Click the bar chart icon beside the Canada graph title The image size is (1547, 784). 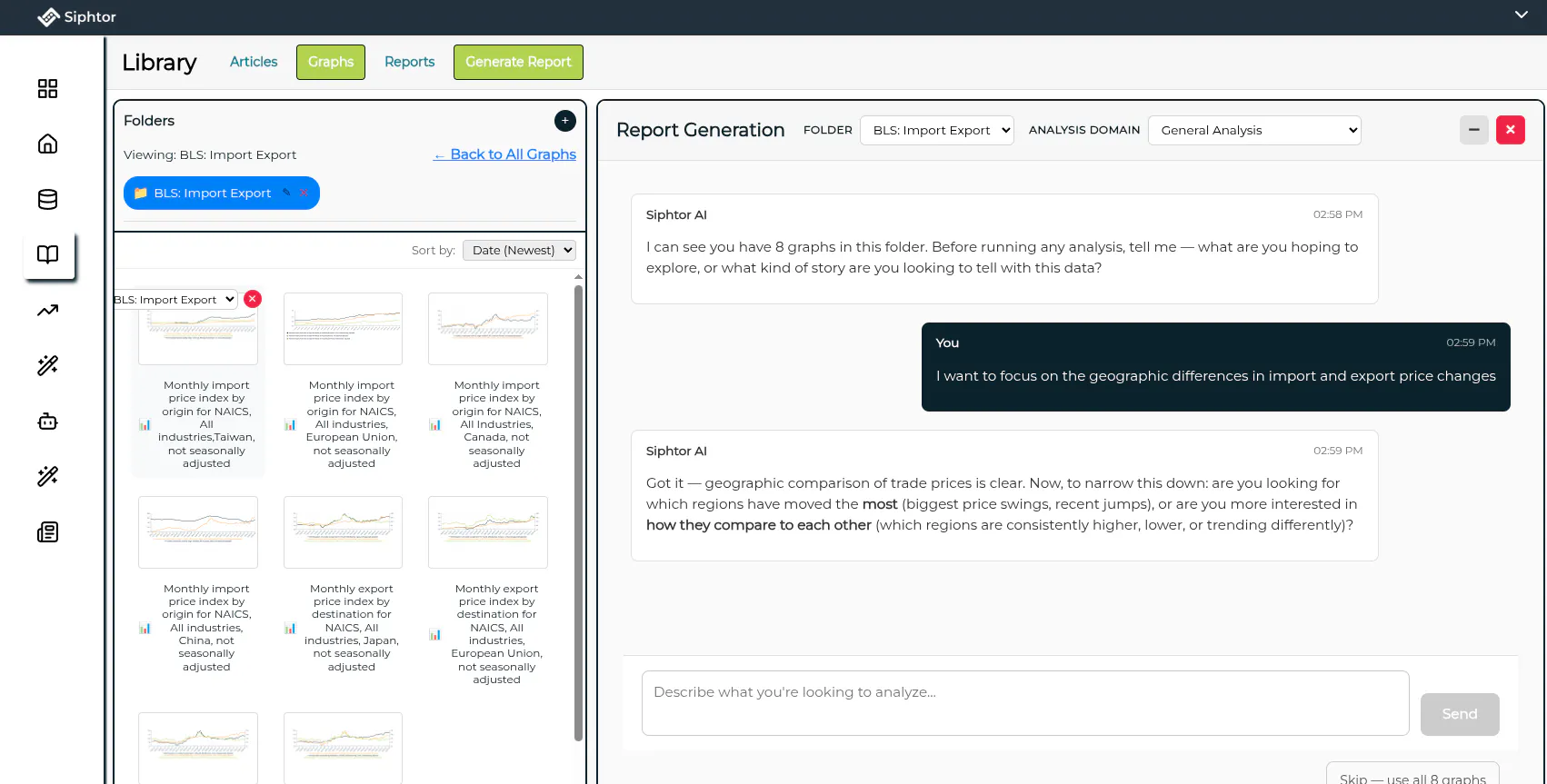click(435, 424)
